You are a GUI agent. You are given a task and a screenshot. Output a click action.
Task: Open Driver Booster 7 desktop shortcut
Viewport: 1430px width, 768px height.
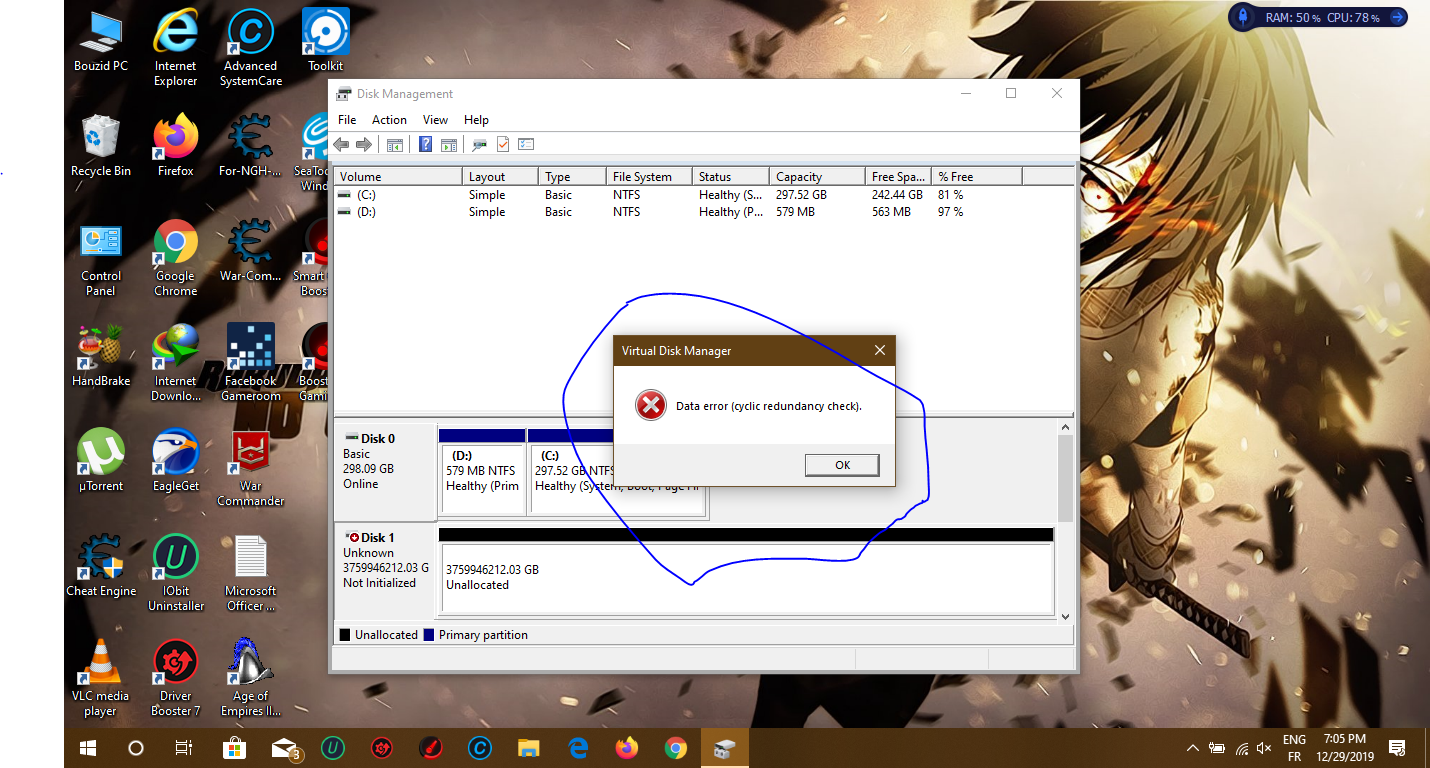pos(175,678)
